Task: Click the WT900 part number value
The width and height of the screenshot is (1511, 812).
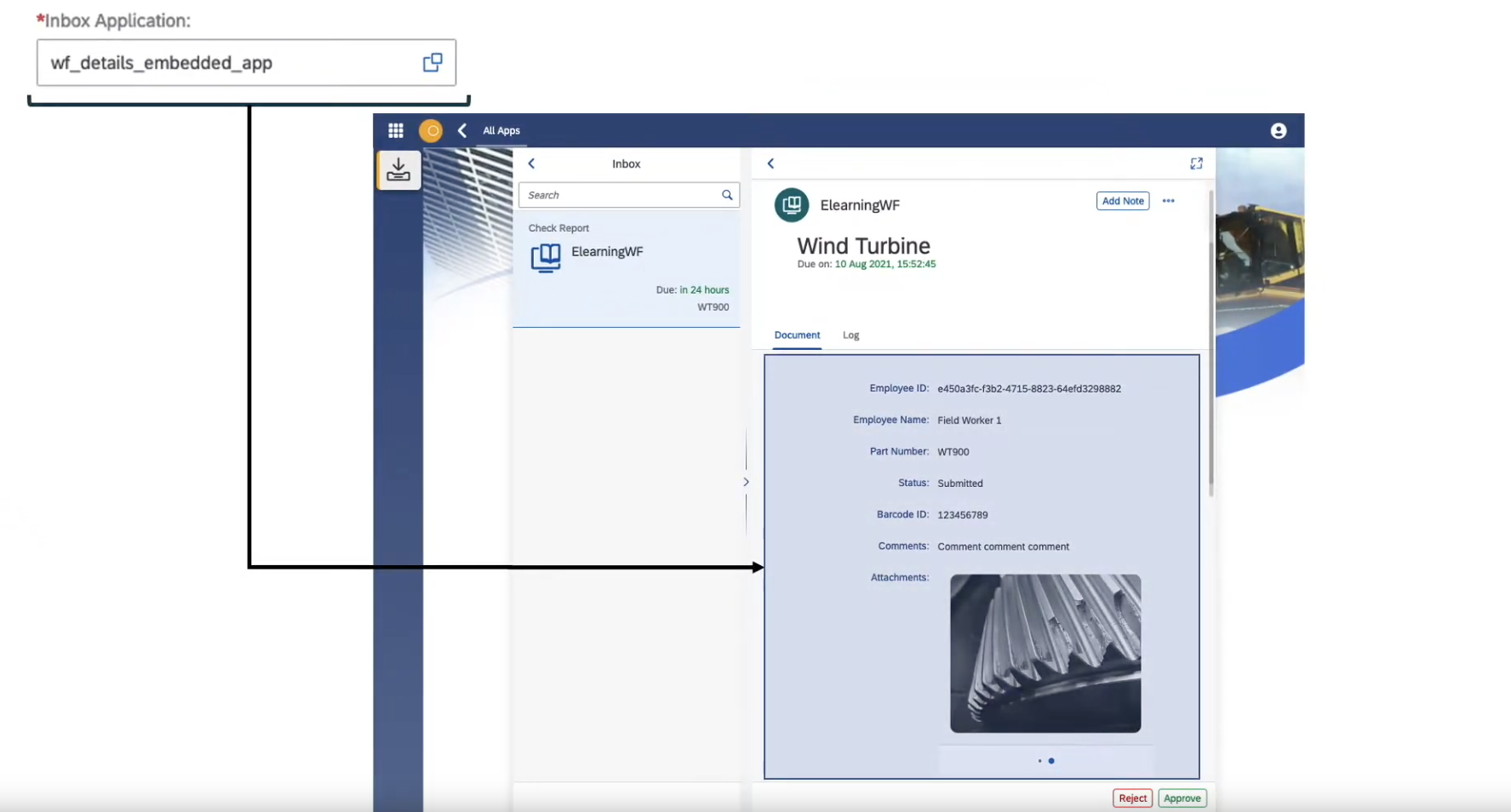Action: click(x=953, y=452)
